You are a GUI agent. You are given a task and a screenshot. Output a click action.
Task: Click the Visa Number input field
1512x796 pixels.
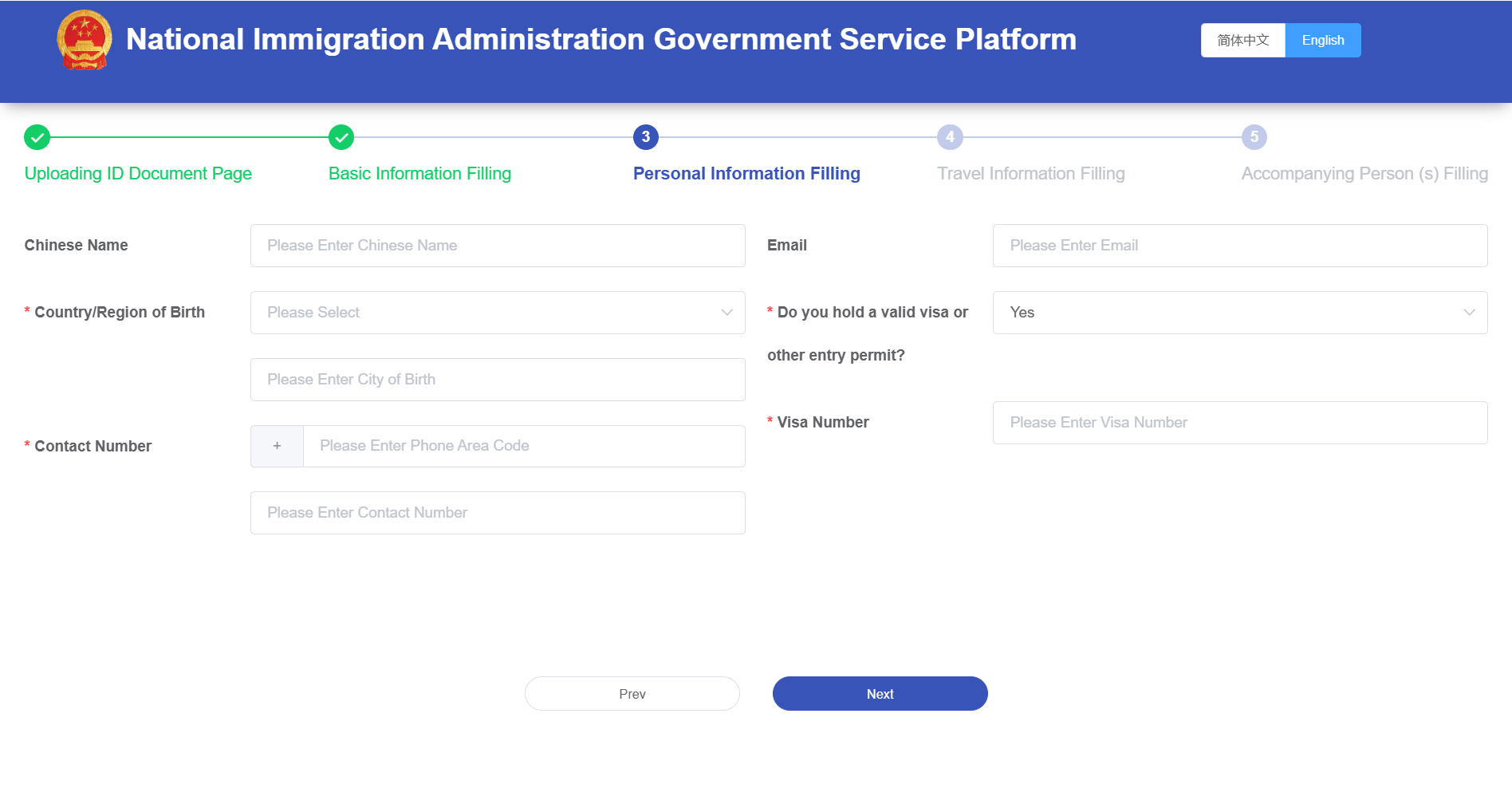pos(1239,423)
